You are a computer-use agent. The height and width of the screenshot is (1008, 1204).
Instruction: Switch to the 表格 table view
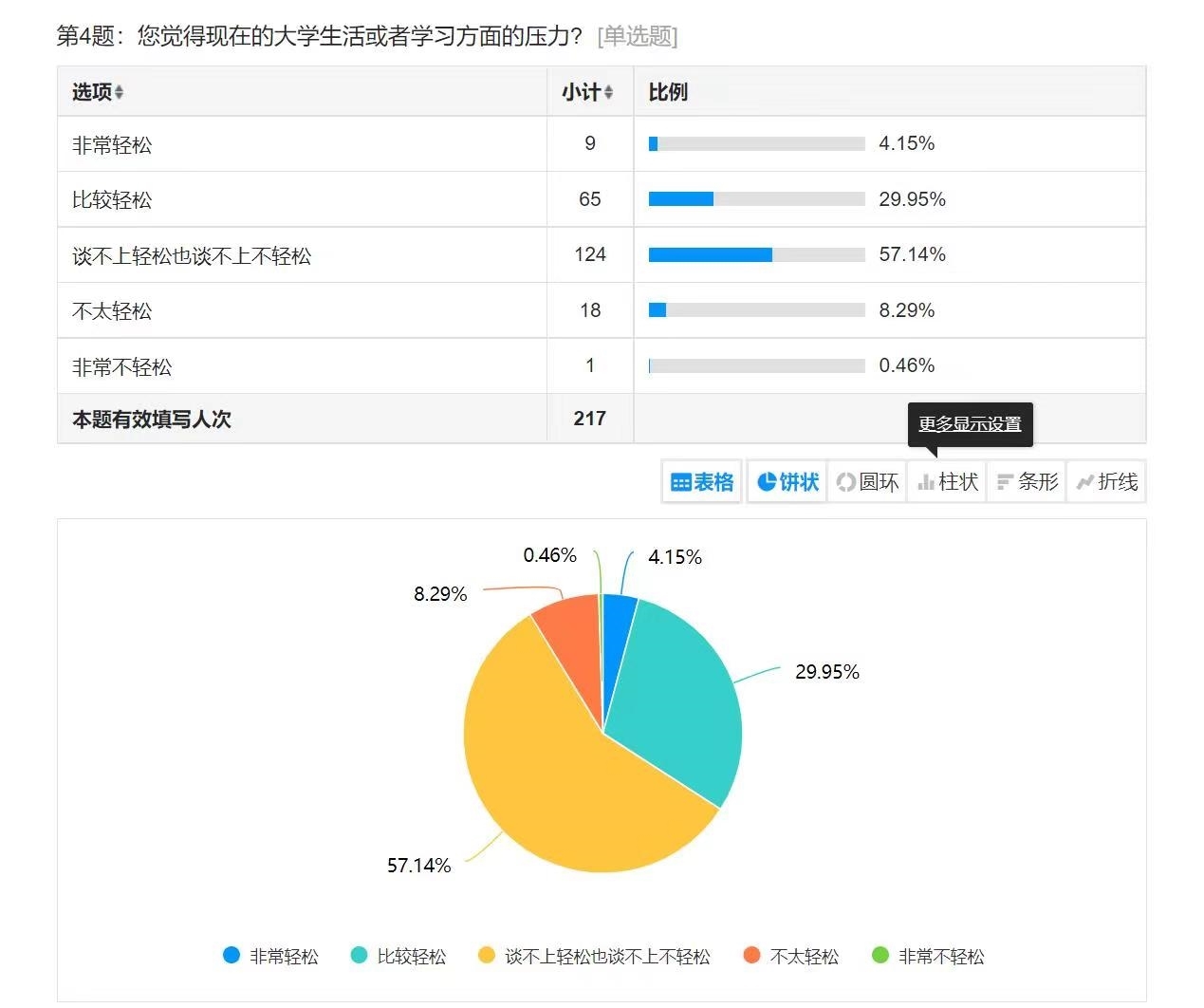pos(702,482)
